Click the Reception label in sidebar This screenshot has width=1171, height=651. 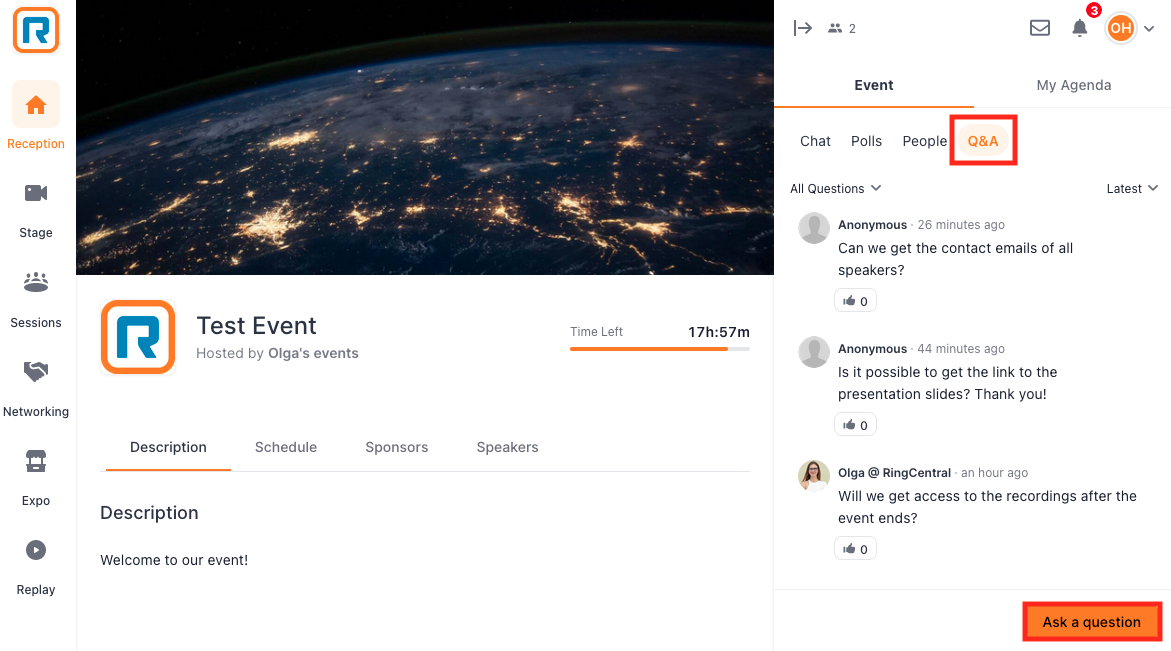(x=36, y=143)
